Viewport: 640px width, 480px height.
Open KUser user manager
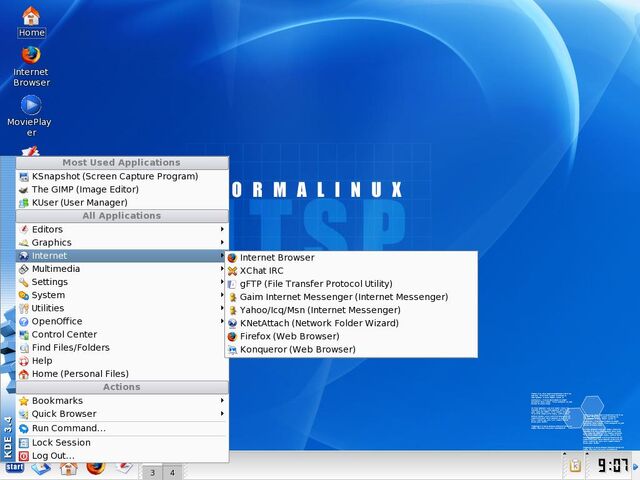coord(122,202)
